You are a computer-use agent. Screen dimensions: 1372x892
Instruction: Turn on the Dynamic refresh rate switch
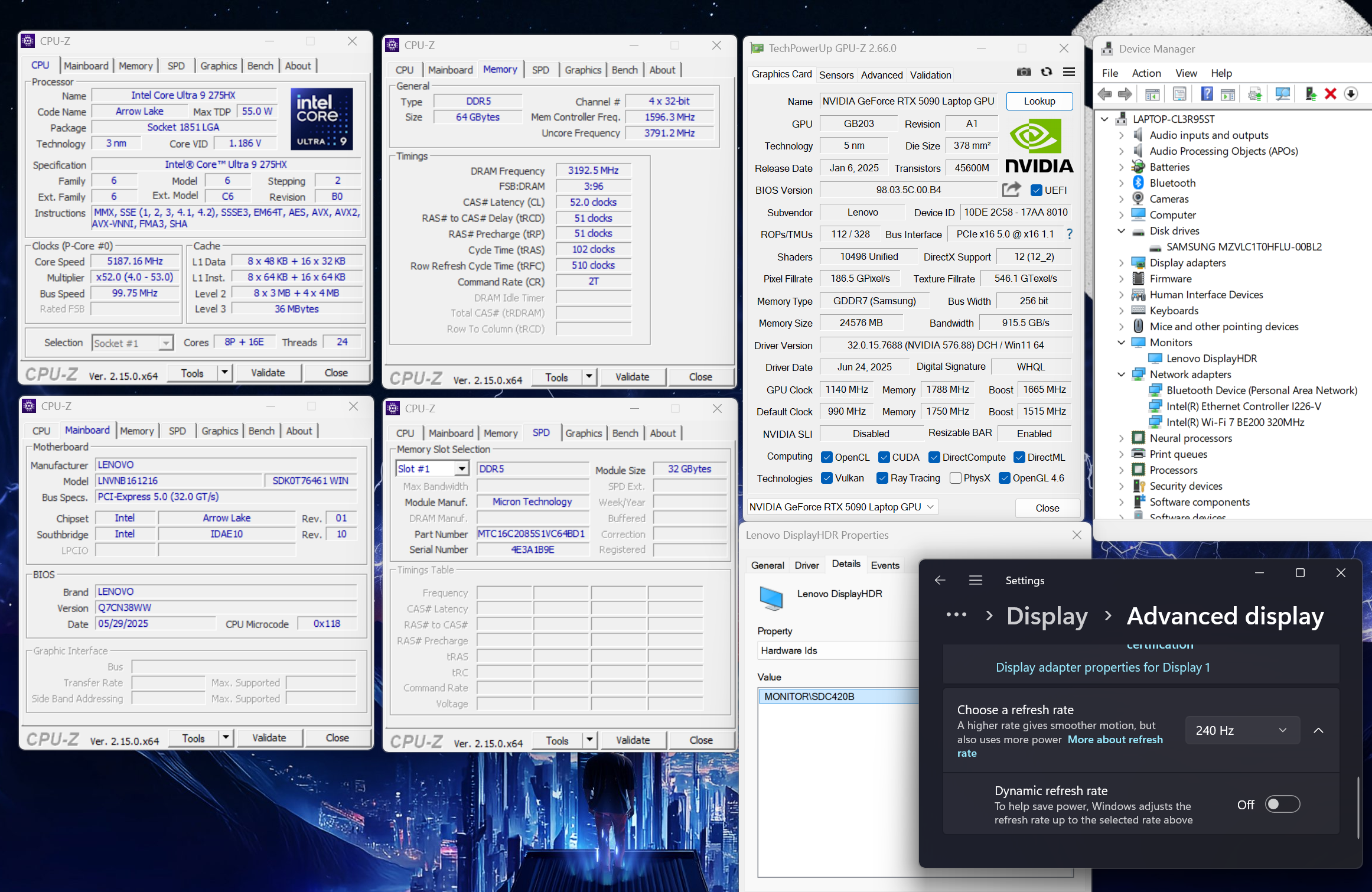(1282, 804)
